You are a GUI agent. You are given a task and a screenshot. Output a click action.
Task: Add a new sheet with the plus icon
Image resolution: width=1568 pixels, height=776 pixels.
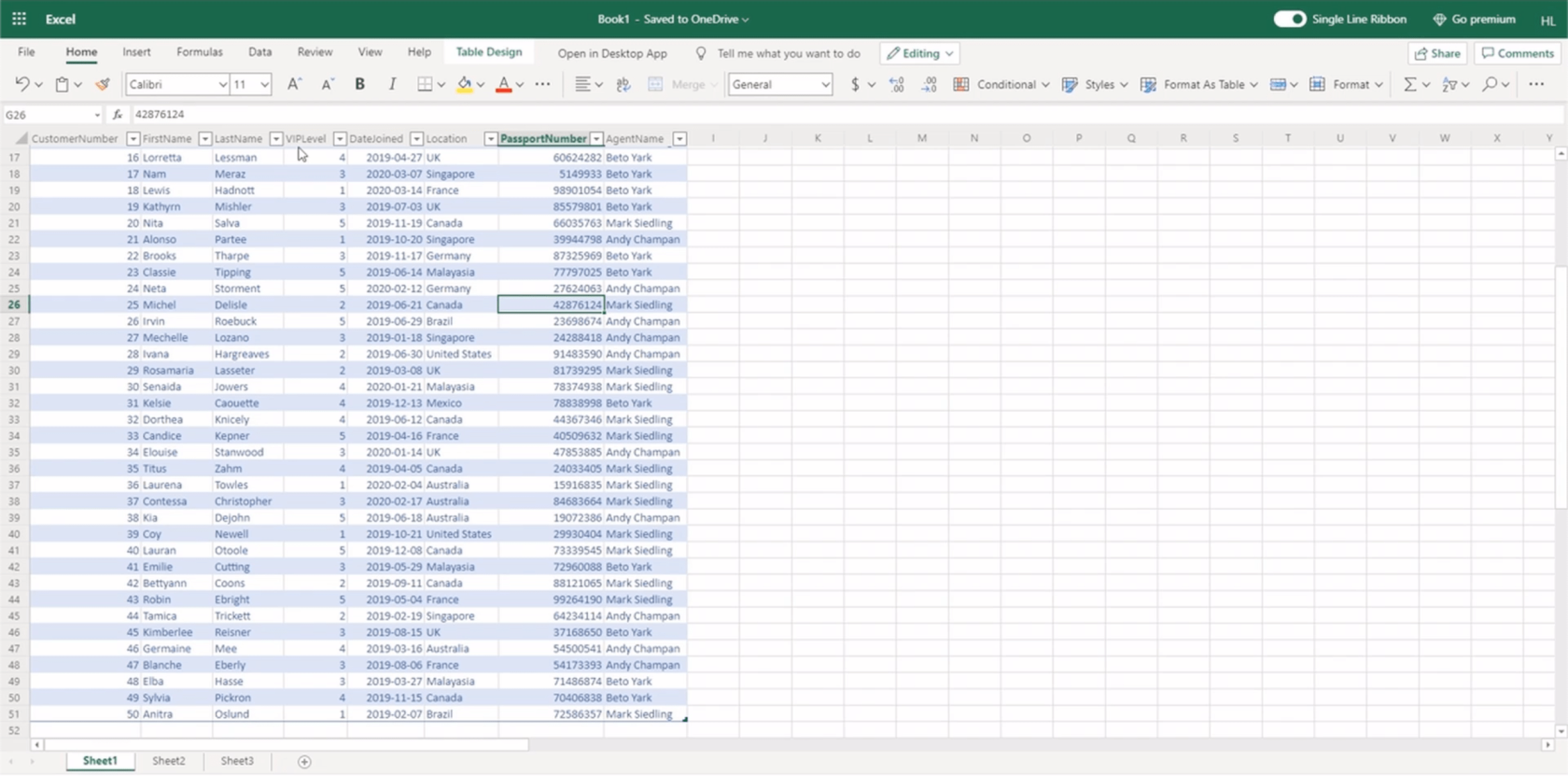click(304, 761)
